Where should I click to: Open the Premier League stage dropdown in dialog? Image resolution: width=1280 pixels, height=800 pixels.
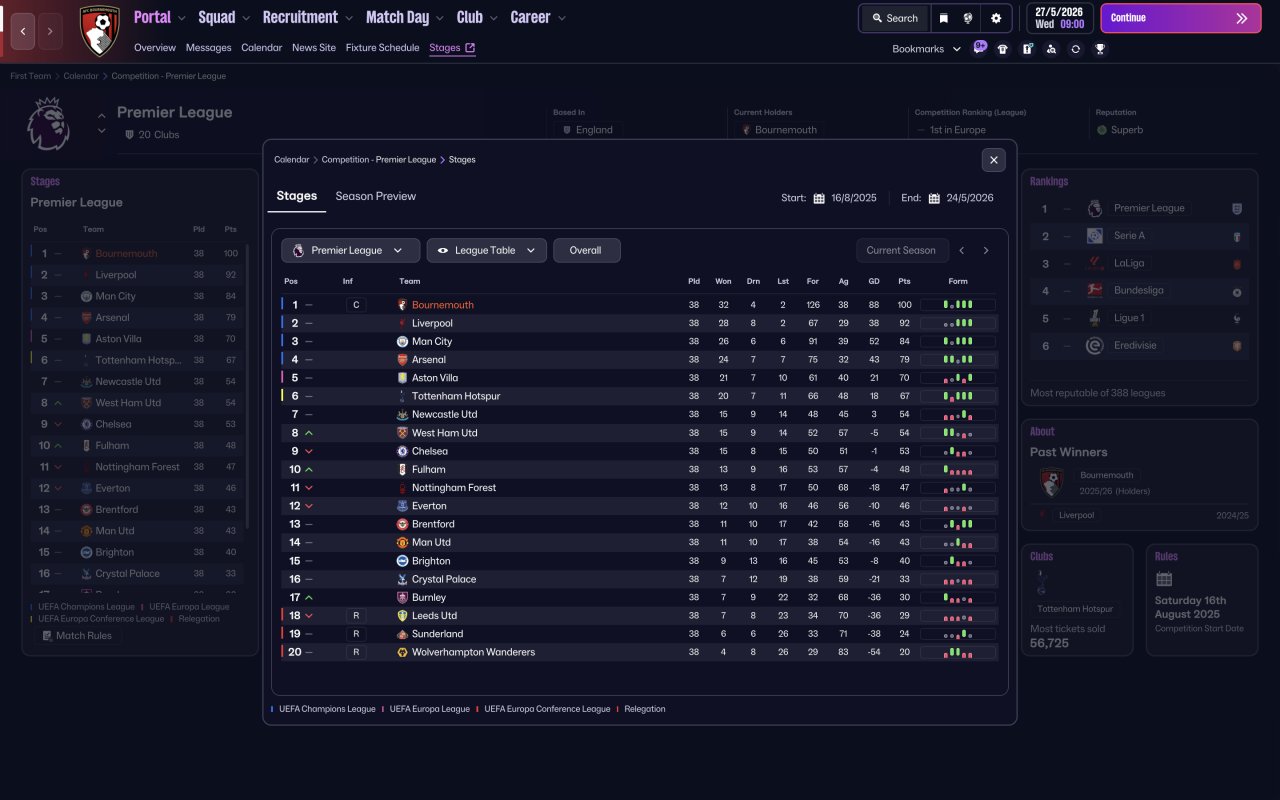coord(350,250)
